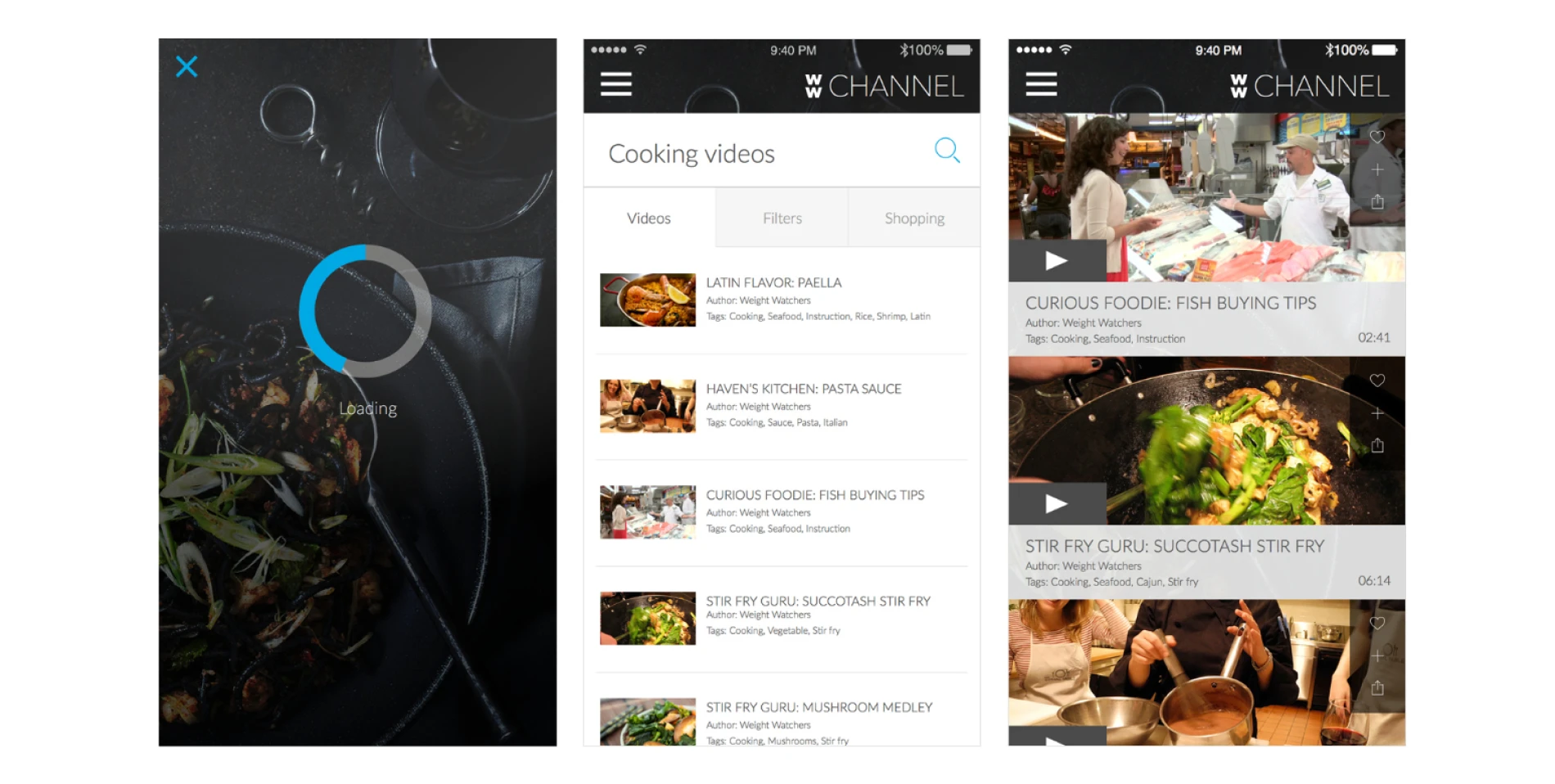Select the "LATIN FLAVOR: PAELLA" title

coord(773,282)
